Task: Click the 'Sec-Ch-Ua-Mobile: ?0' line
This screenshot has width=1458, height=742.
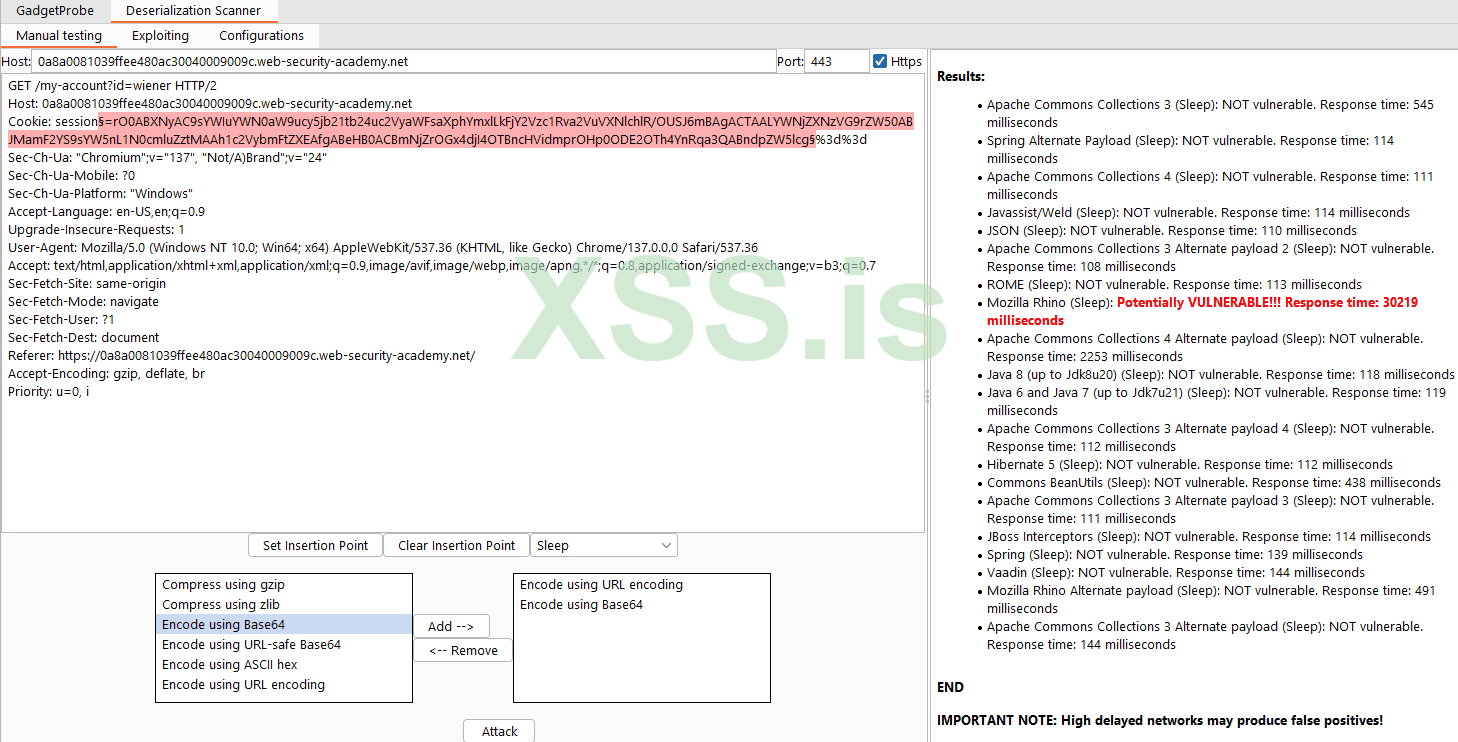Action: (71, 176)
